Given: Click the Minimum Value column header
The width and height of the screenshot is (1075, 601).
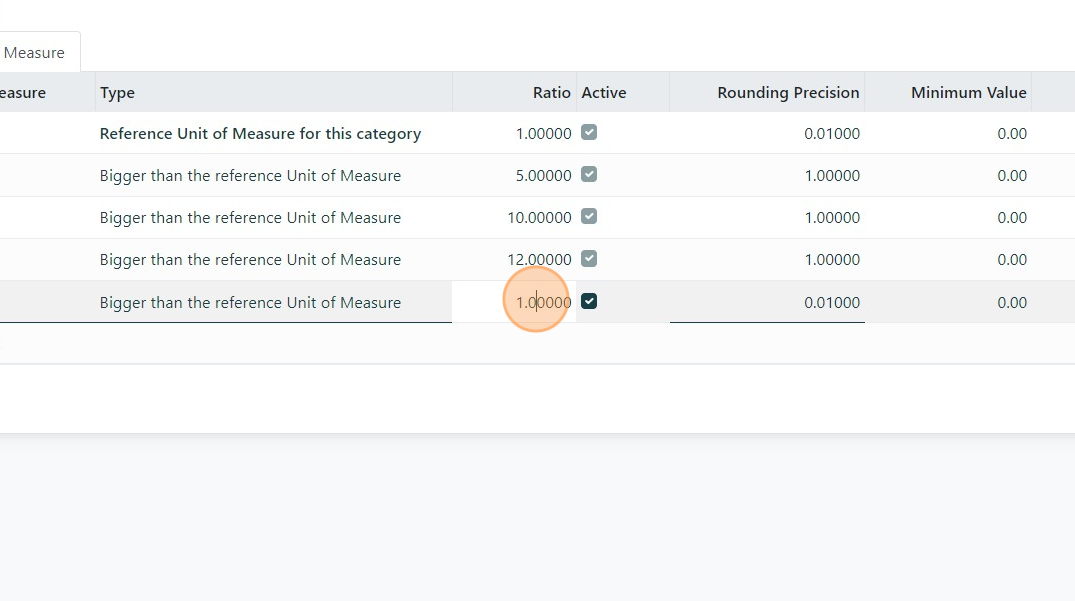Looking at the screenshot, I should (x=968, y=93).
